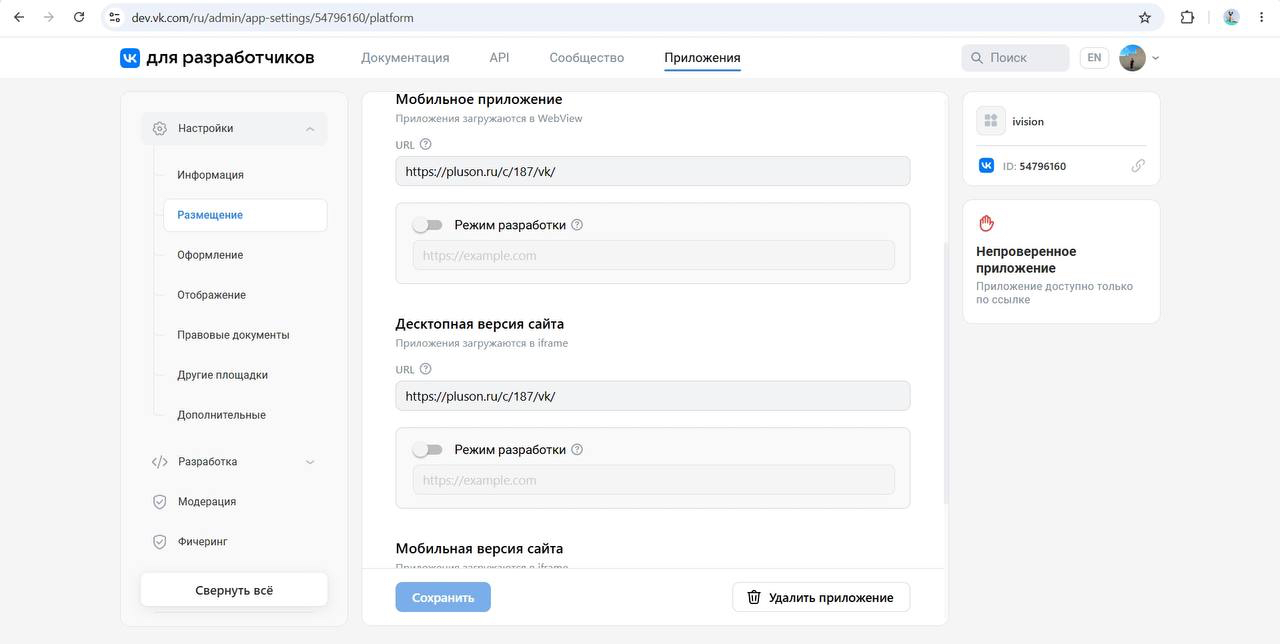Screen dimensions: 1280x644
Task: Collapse the Настройки section chevron
Action: (310, 129)
